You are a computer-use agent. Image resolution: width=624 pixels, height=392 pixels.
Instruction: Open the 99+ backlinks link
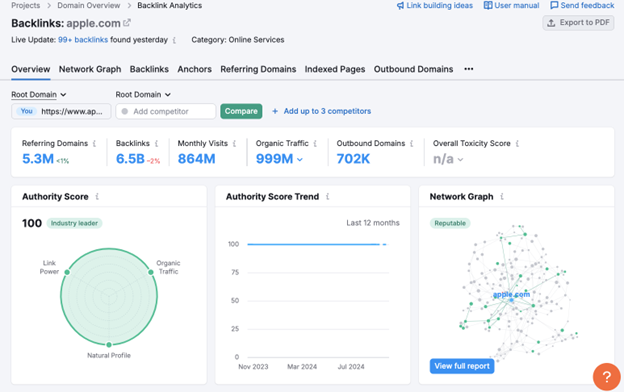[83, 40]
